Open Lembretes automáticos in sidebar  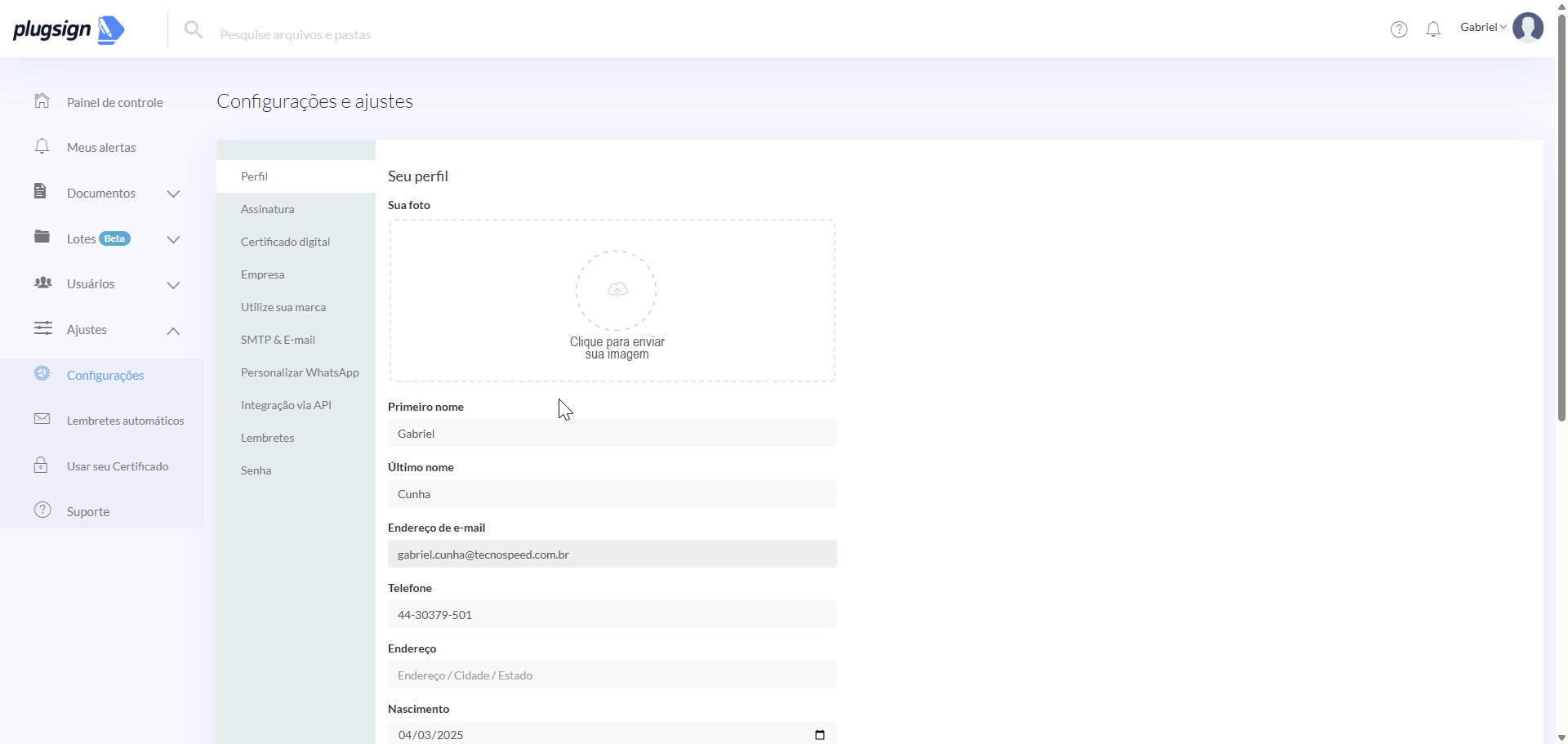126,421
